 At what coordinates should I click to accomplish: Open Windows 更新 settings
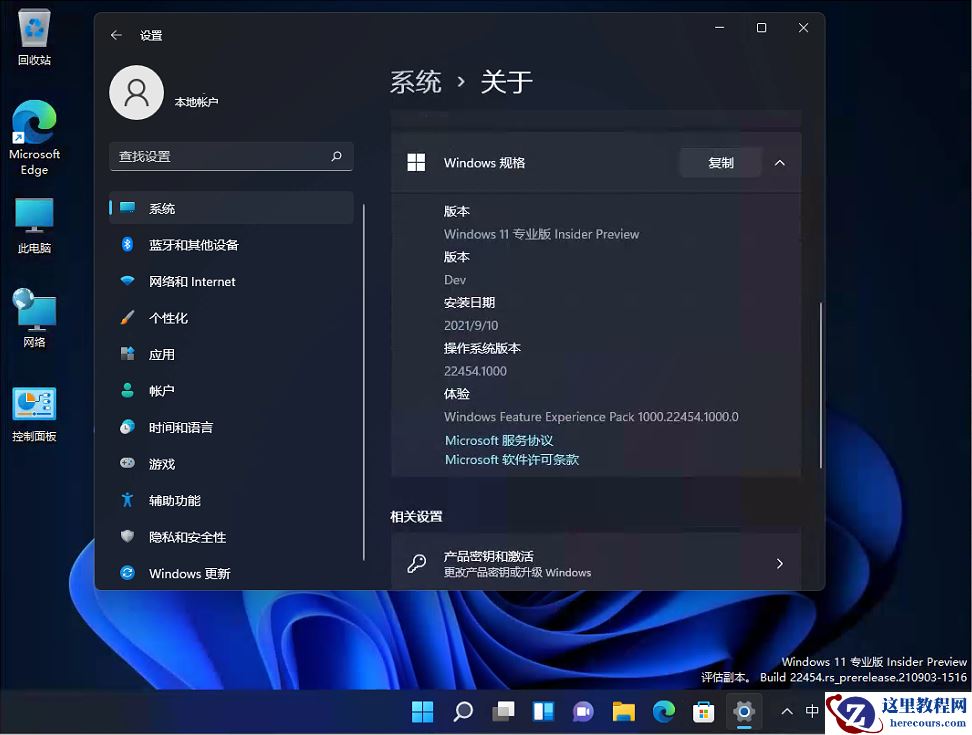[190, 573]
